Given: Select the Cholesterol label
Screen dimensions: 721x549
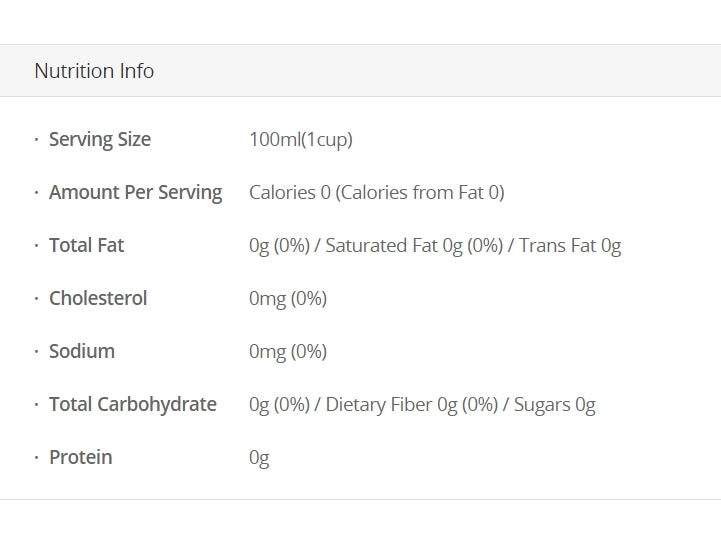Looking at the screenshot, I should tap(98, 299).
